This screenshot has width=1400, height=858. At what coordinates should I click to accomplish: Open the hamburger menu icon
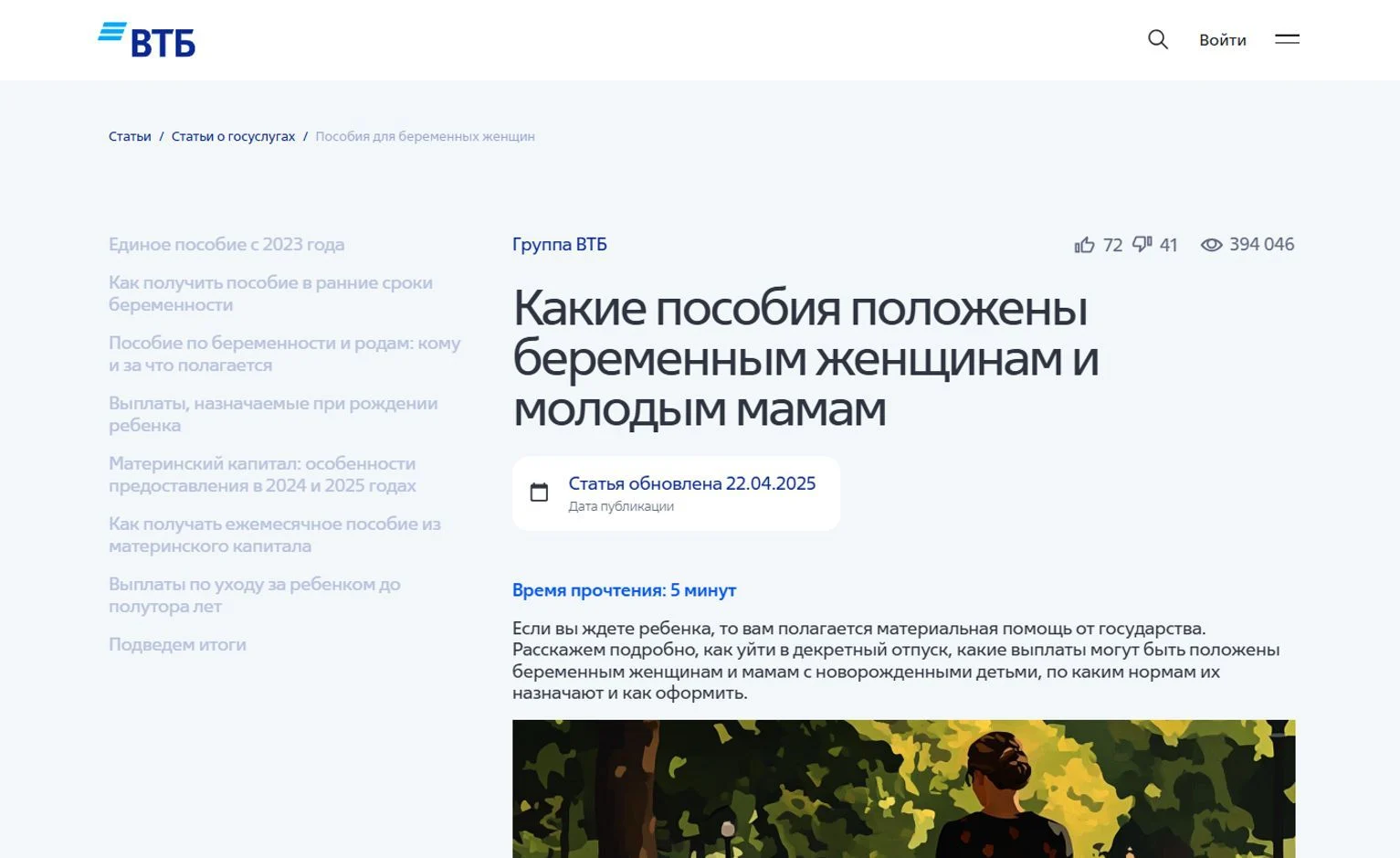[x=1287, y=39]
